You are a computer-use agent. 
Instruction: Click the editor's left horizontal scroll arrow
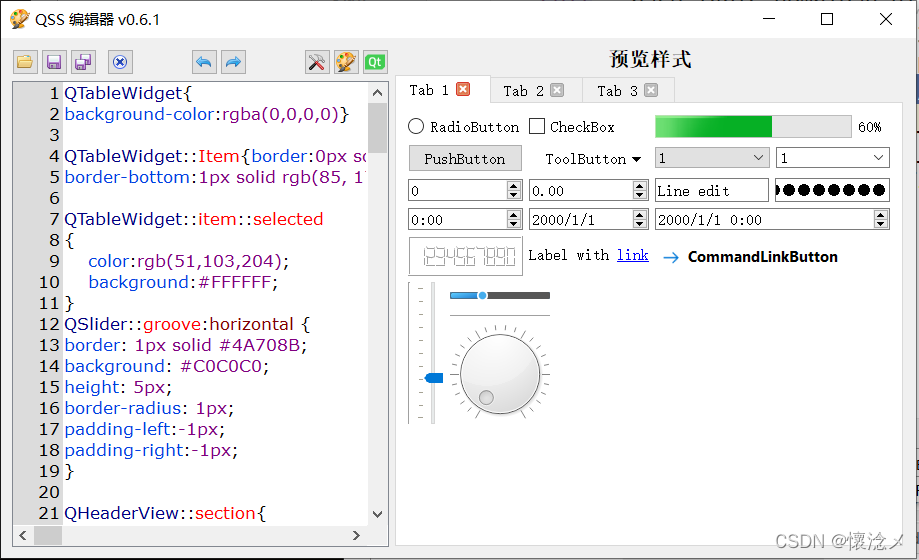coord(23,535)
